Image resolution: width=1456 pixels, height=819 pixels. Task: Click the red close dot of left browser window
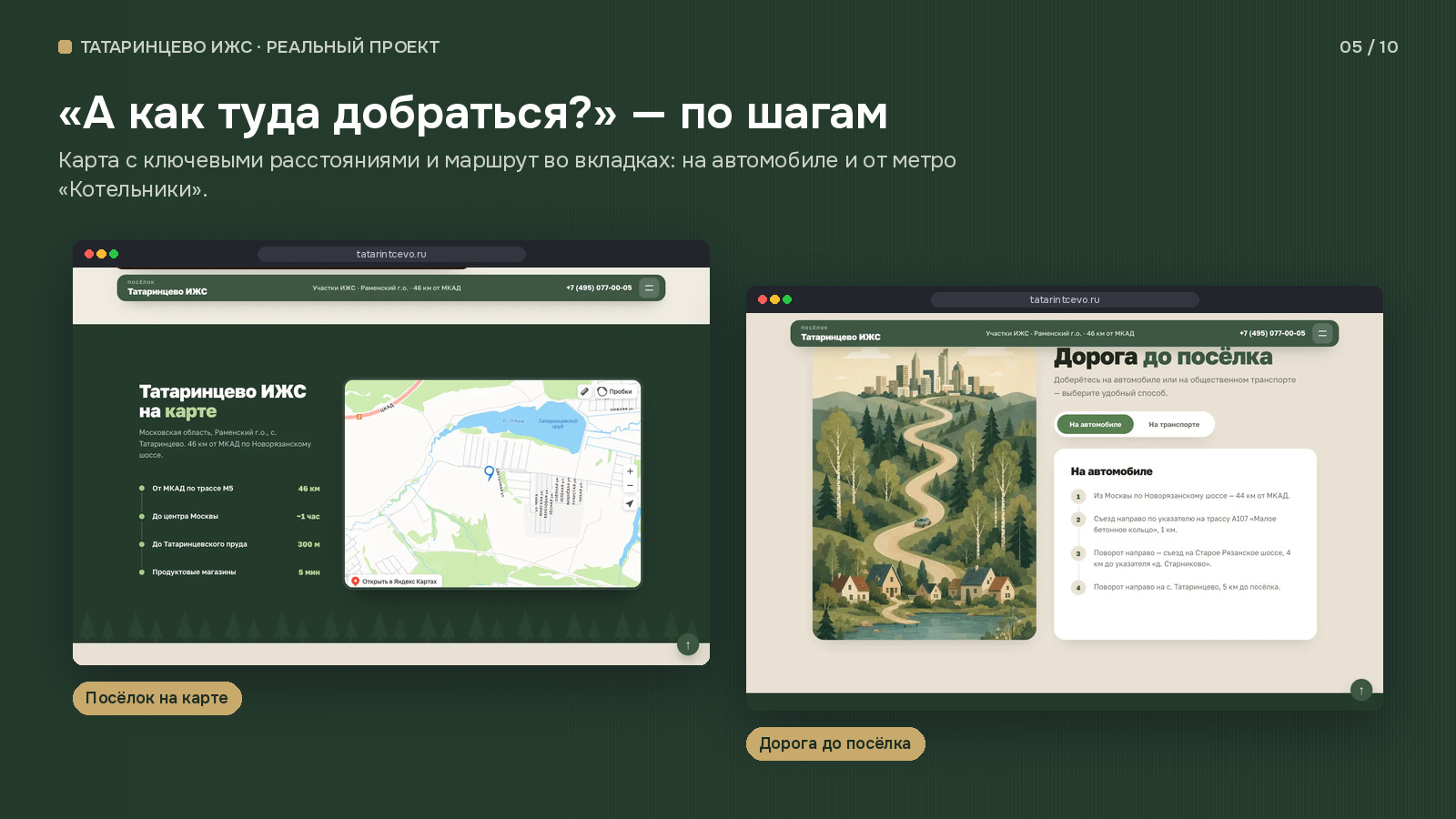pos(89,254)
